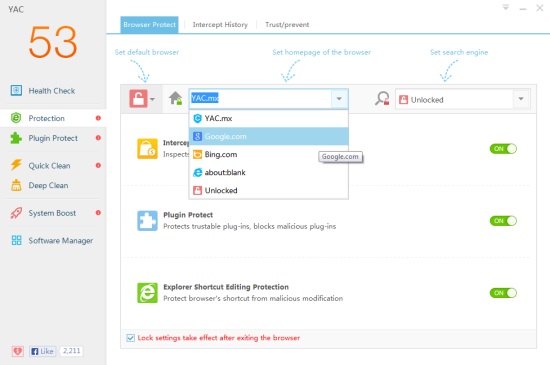Turn off the Intercept ON switch

[x=503, y=149]
